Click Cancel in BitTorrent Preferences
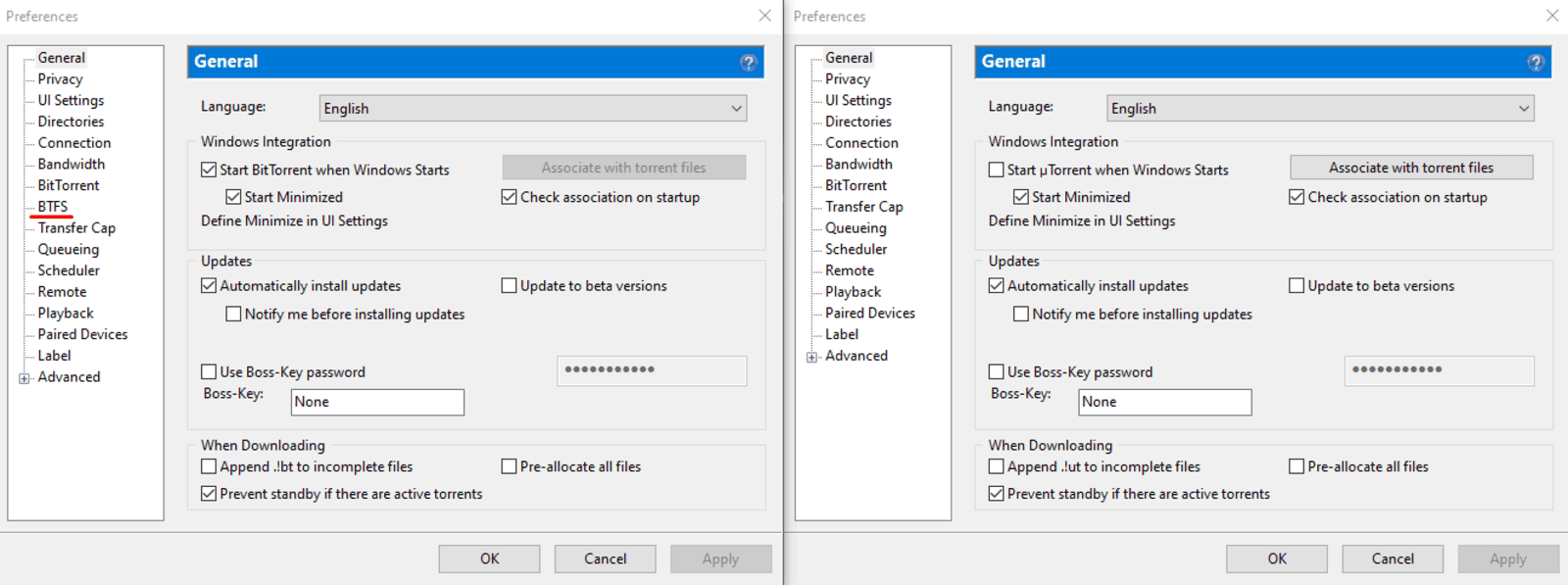The image size is (1568, 585). pos(605,559)
